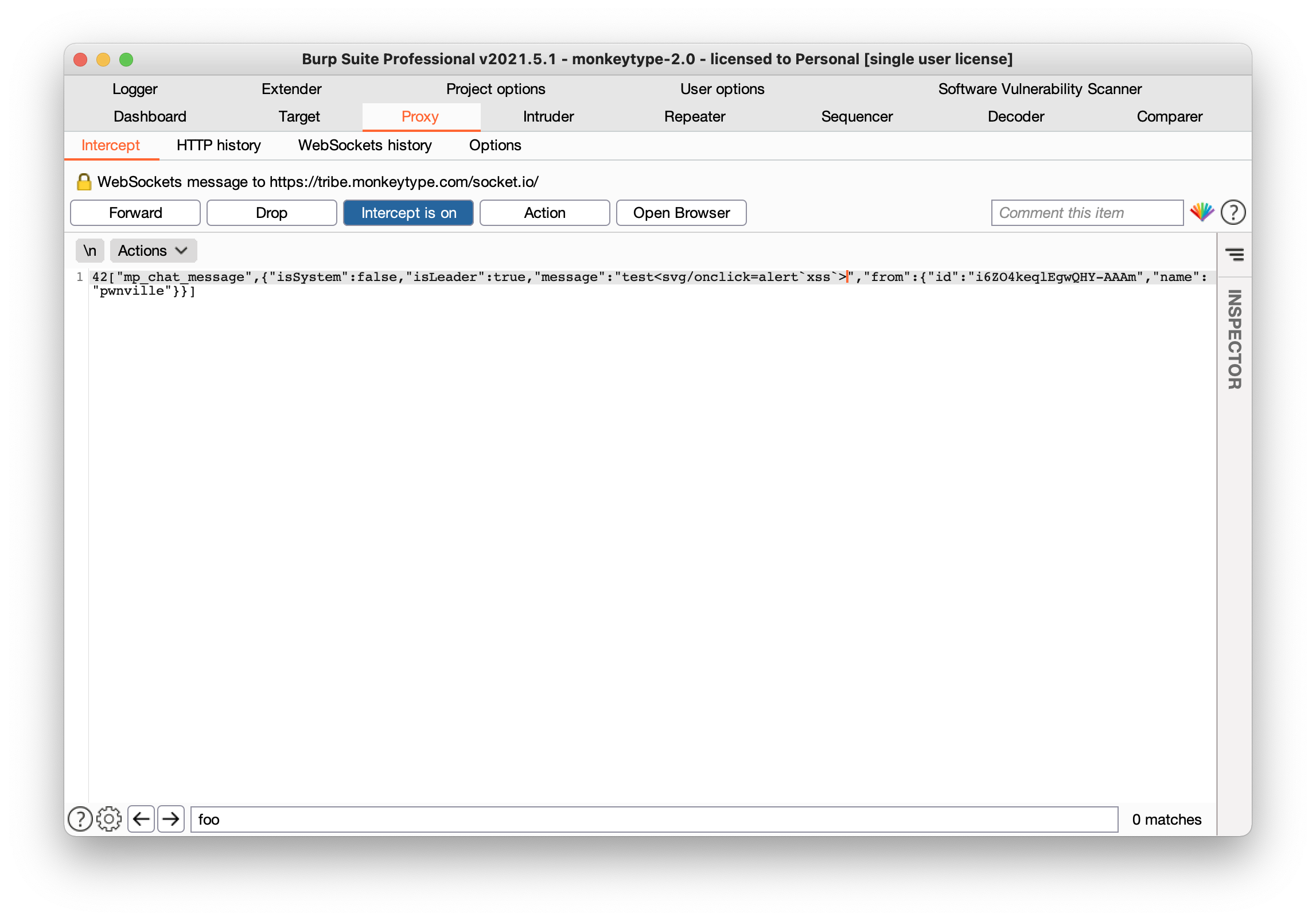
Task: Switch to the WebSockets history tab
Action: pos(365,145)
